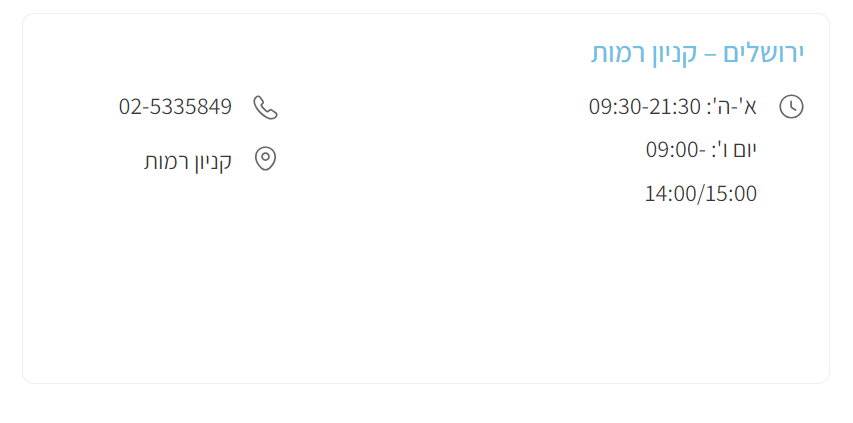The width and height of the screenshot is (853, 423).
Task: Call the 02-5335849 phone number
Action: (175, 107)
